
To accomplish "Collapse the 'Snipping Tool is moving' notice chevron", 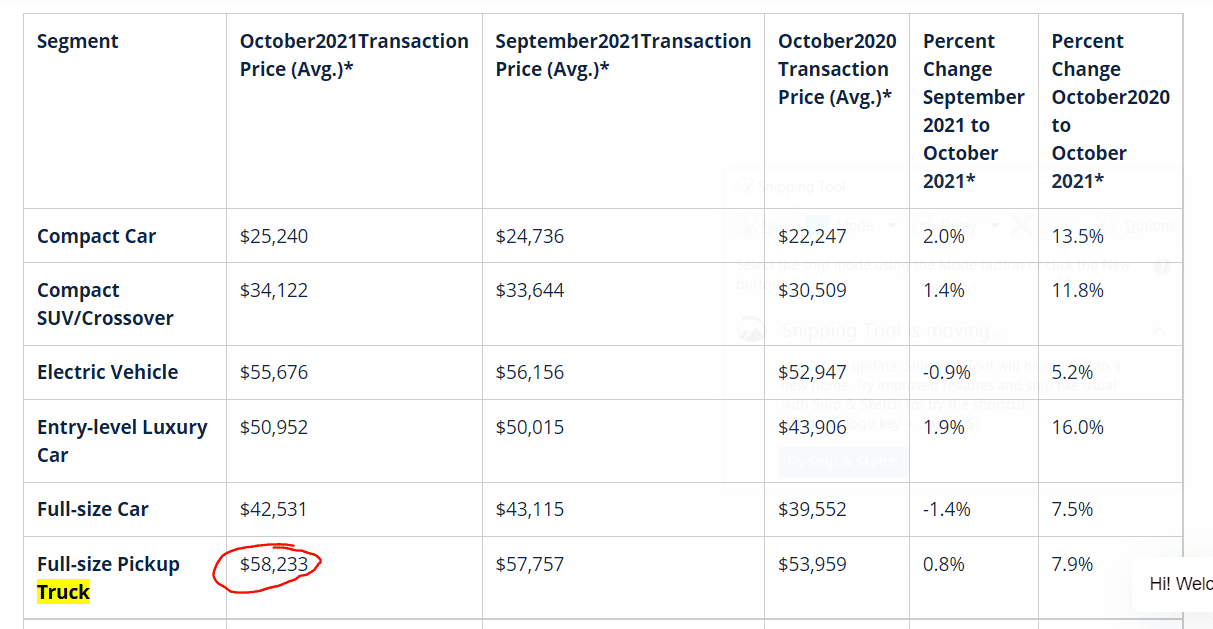I will 1160,330.
